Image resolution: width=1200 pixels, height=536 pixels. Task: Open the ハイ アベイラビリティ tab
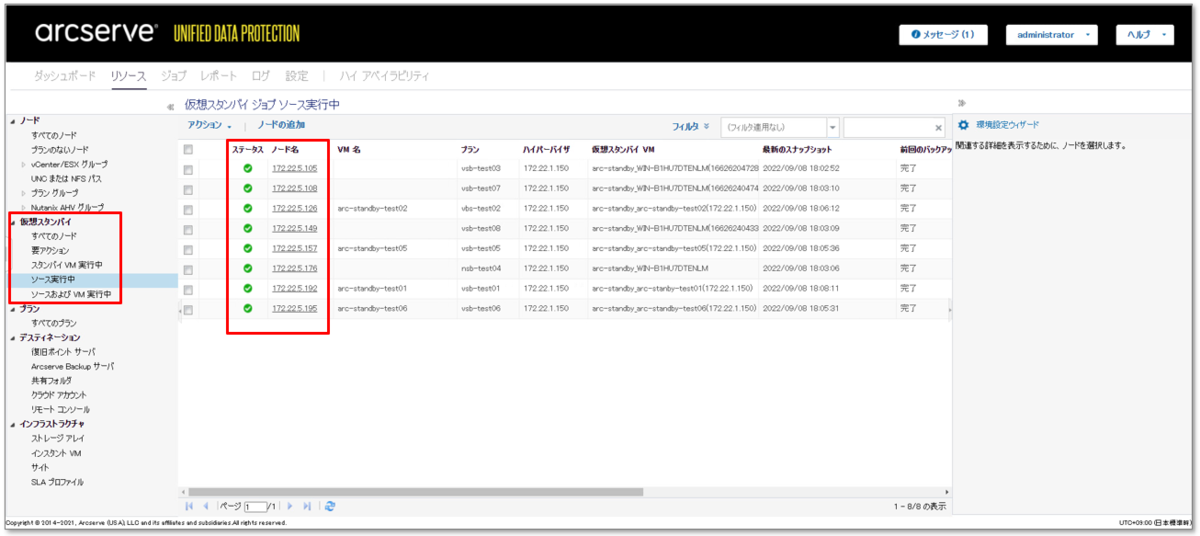[385, 76]
